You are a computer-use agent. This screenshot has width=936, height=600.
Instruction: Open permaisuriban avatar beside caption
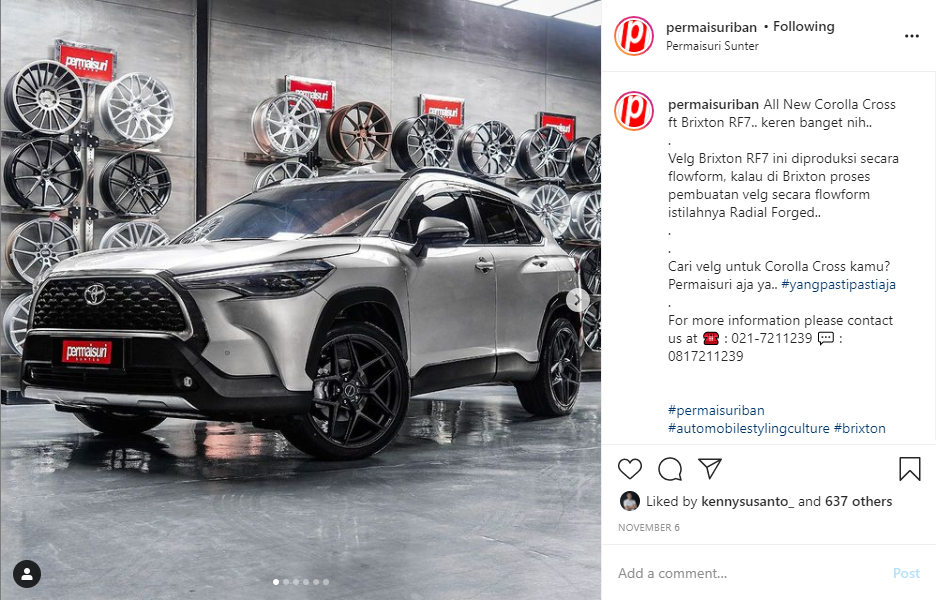634,111
